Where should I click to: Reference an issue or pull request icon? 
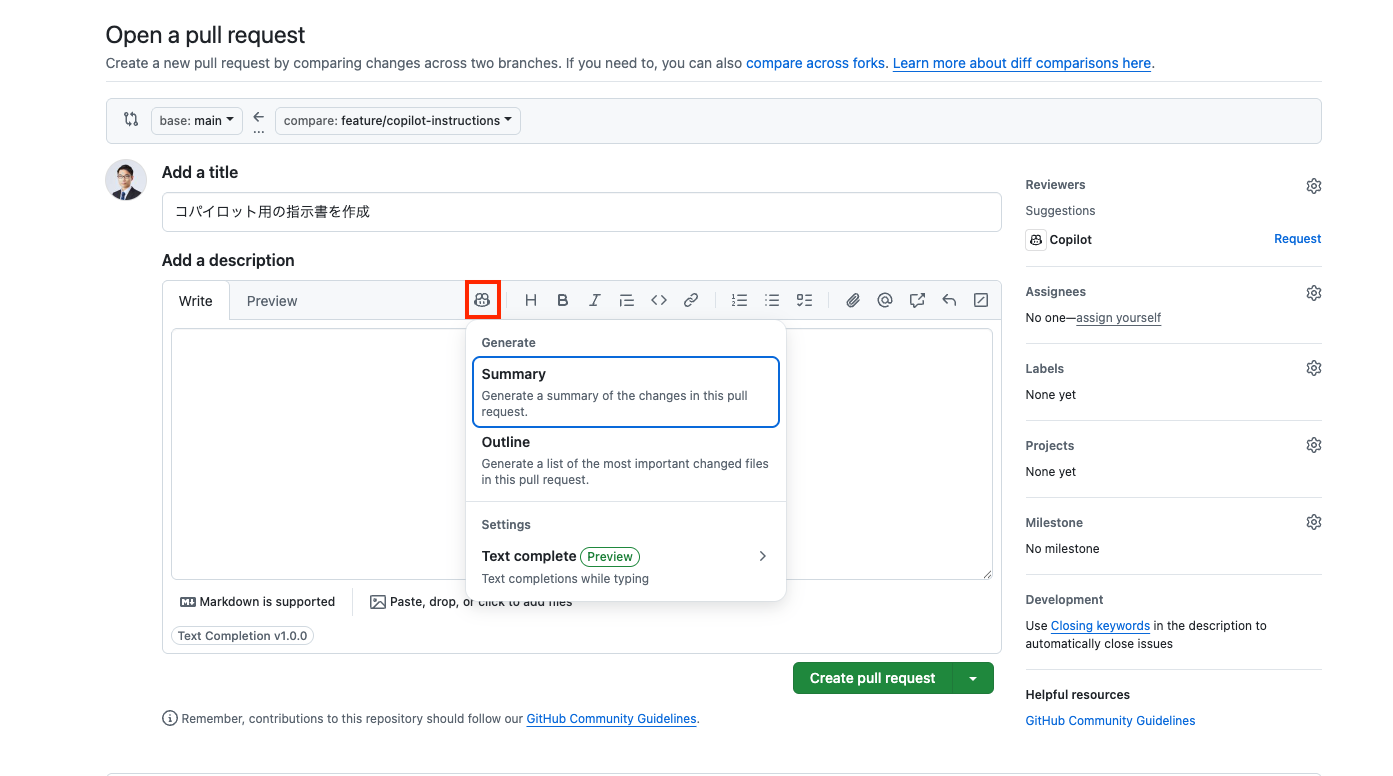917,300
